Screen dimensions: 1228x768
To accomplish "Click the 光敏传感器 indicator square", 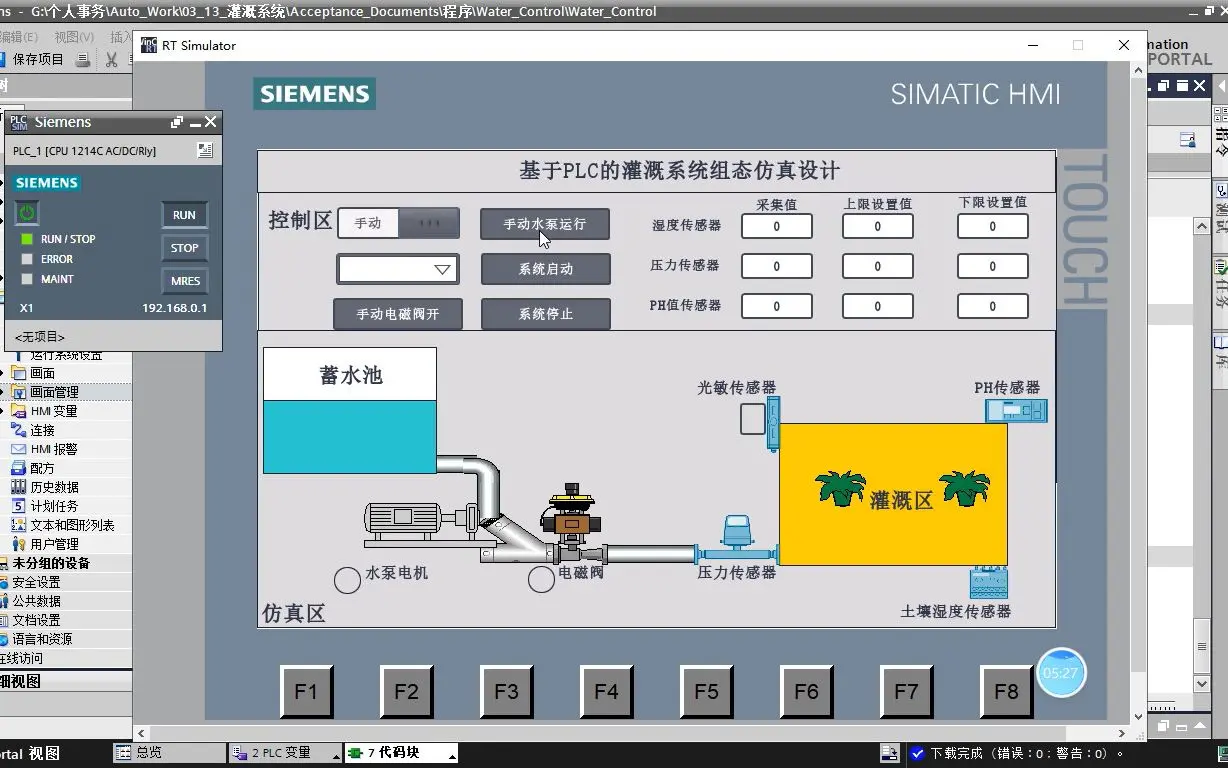I will 752,418.
